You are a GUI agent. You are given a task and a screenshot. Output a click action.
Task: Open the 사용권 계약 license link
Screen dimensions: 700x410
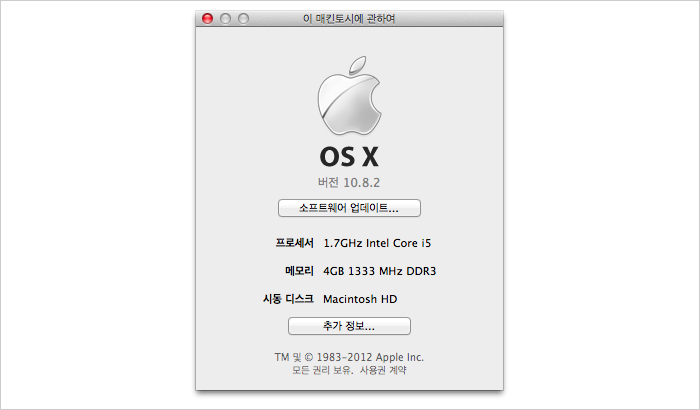click(x=383, y=370)
